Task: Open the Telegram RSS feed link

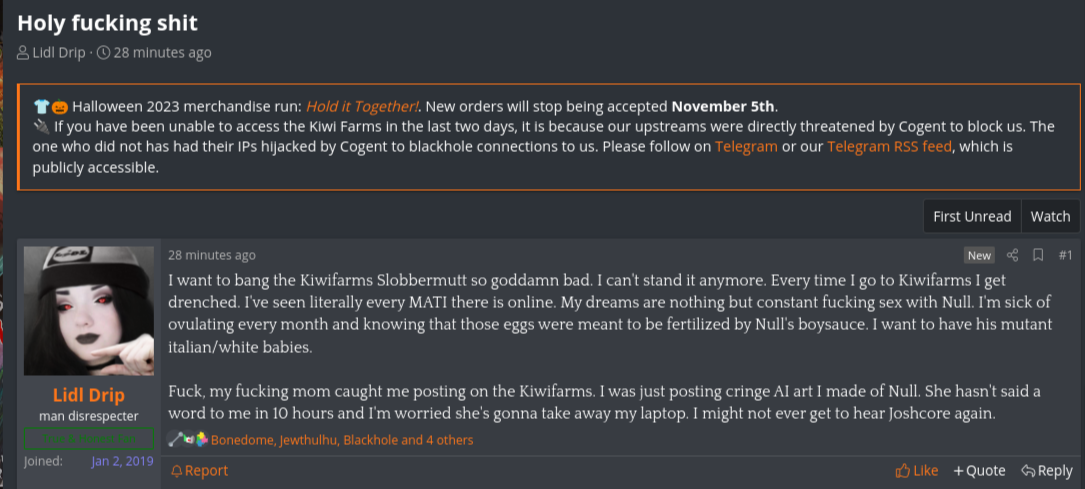Action: coord(889,146)
